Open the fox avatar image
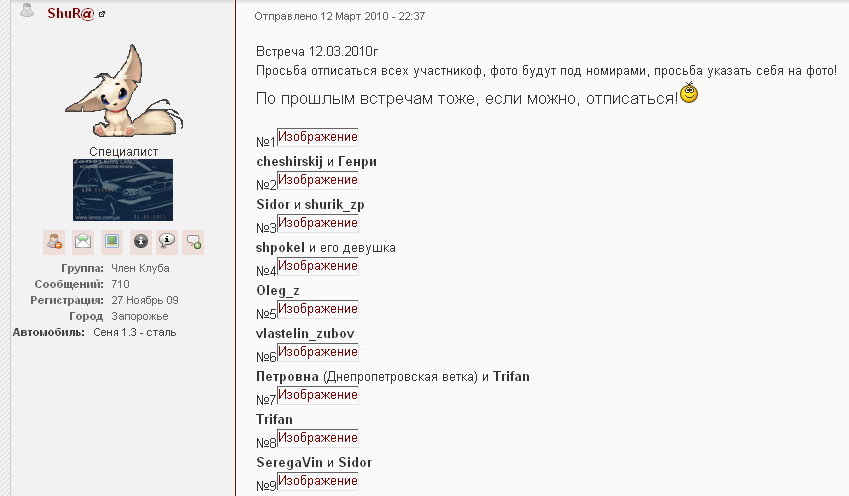Image resolution: width=849 pixels, height=496 pixels. tap(123, 90)
